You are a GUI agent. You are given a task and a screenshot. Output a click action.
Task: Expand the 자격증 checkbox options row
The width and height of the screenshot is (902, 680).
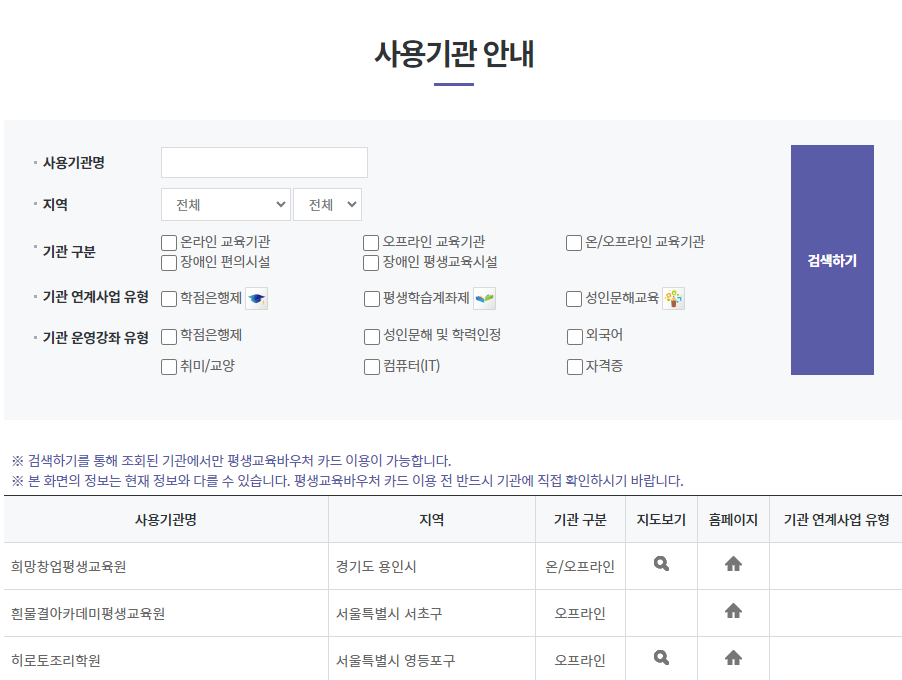pyautogui.click(x=573, y=369)
